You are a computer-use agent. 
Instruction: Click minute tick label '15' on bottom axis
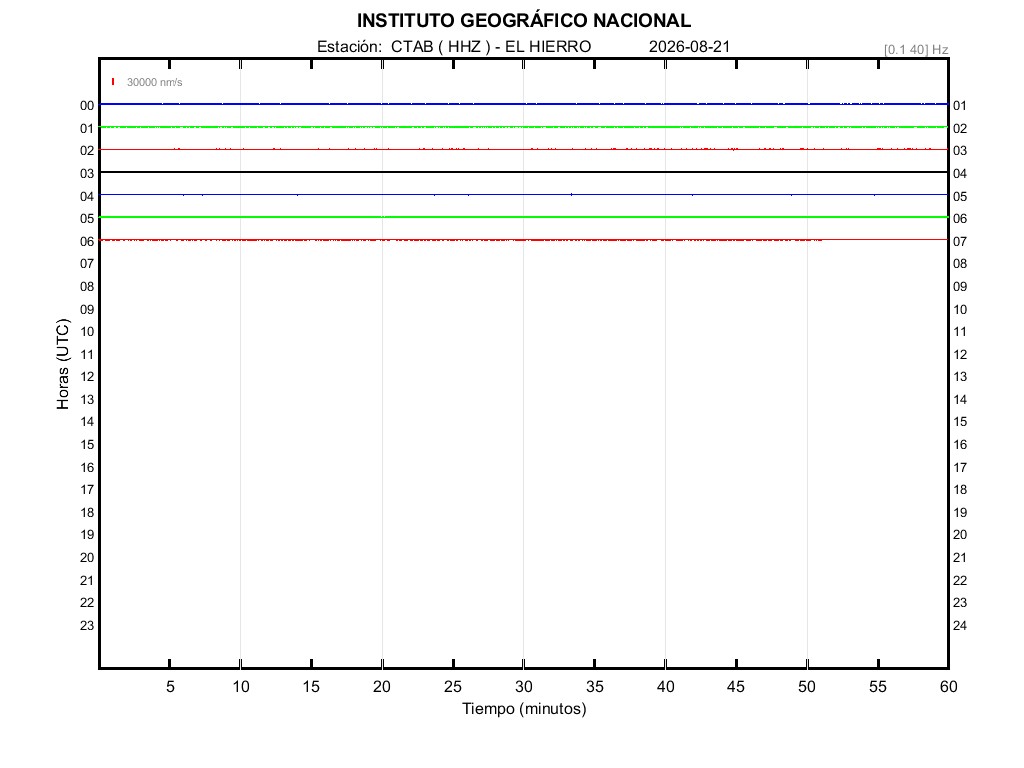[312, 686]
